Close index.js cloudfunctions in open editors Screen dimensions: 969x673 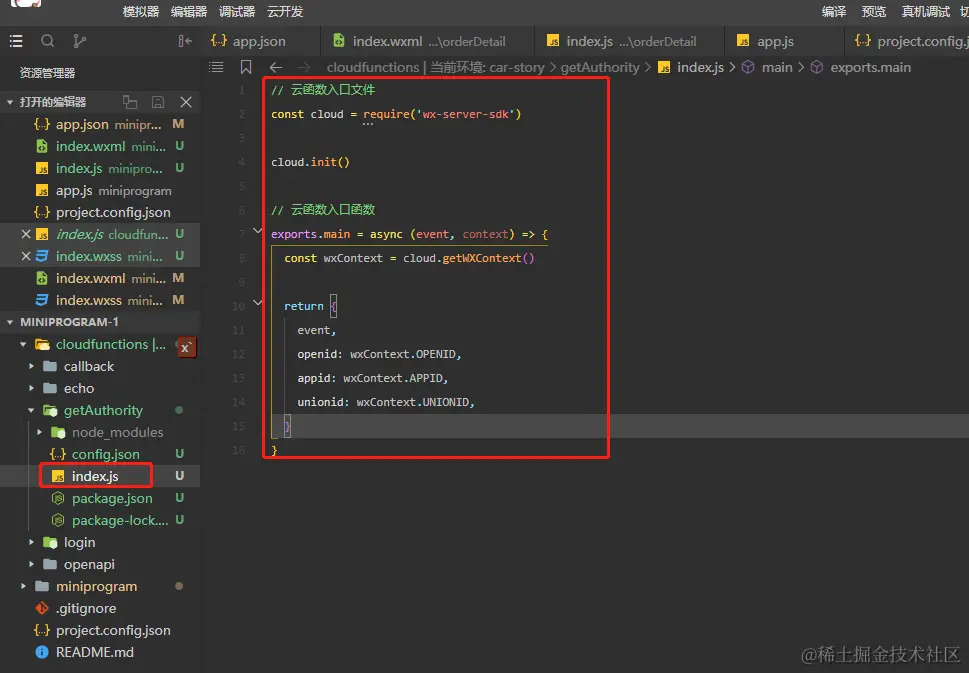[26, 234]
